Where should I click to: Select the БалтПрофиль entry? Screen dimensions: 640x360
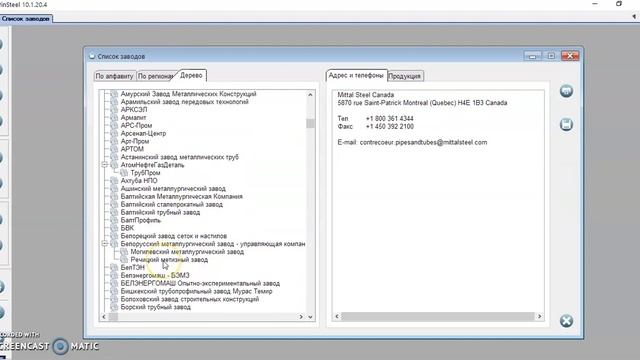(x=141, y=220)
